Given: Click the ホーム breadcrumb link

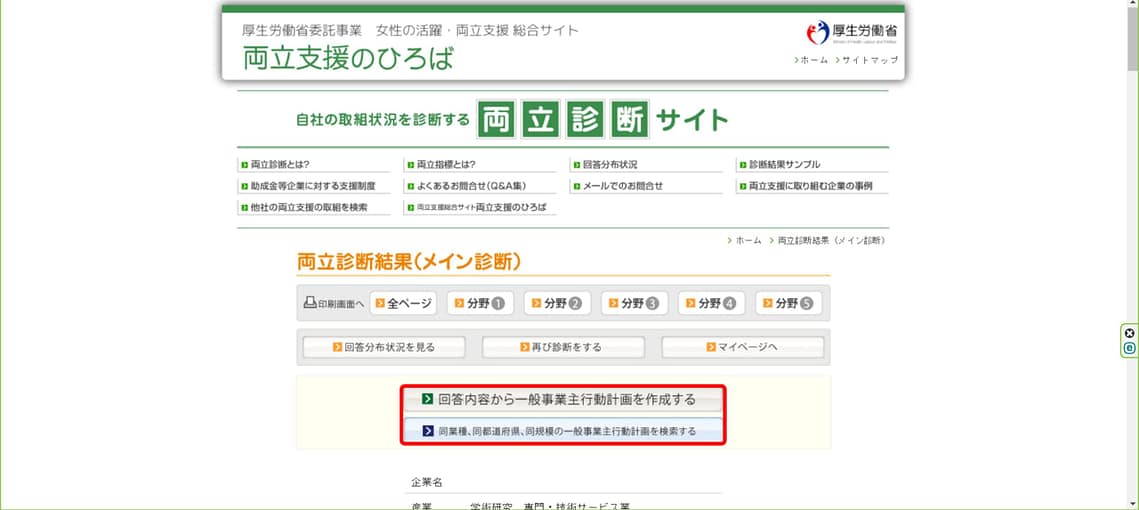Looking at the screenshot, I should click(748, 240).
